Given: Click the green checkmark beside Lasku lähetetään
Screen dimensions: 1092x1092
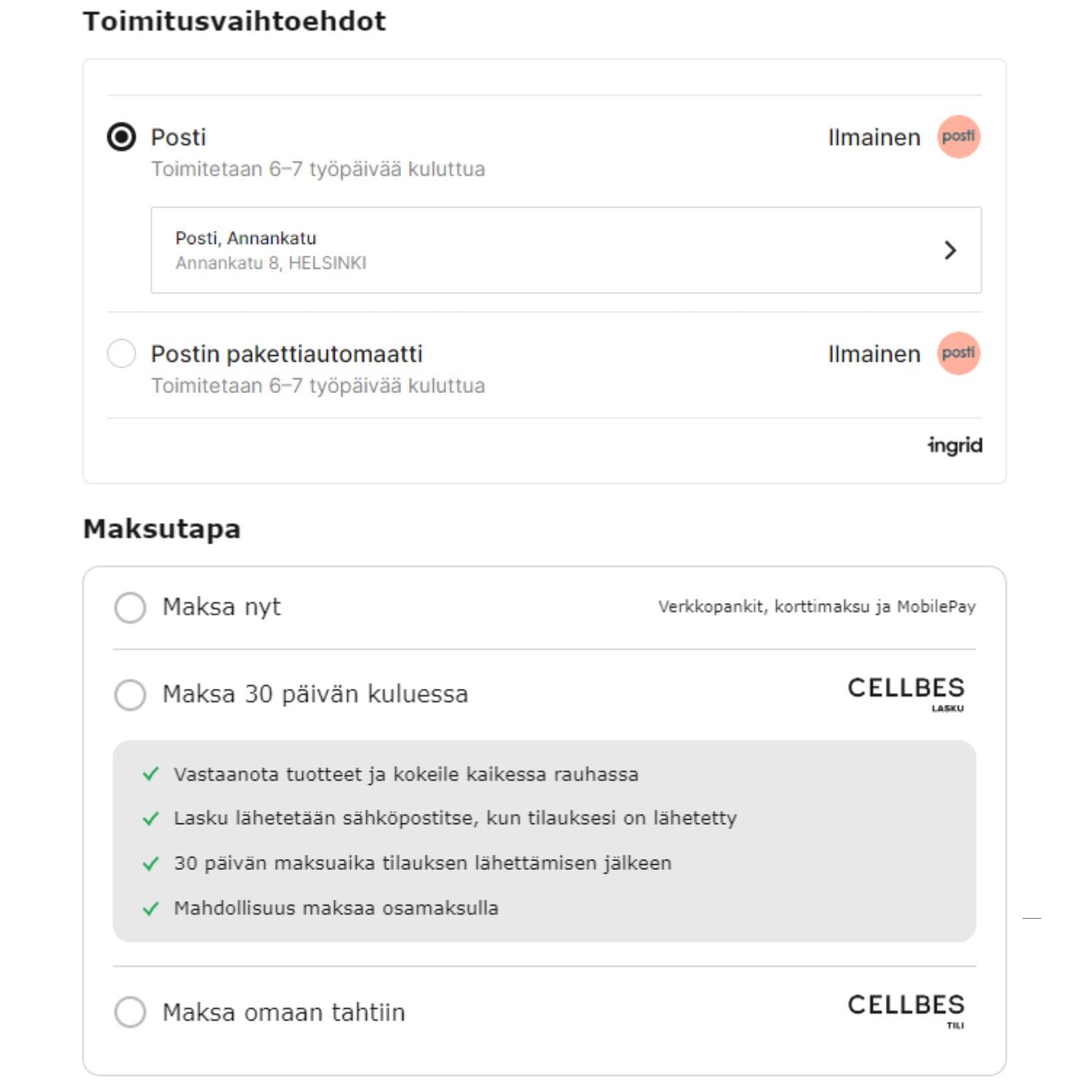Looking at the screenshot, I should pyautogui.click(x=151, y=819).
